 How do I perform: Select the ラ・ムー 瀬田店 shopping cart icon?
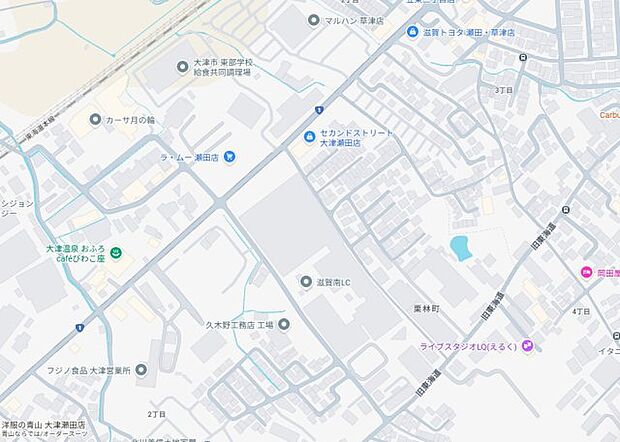(x=229, y=157)
